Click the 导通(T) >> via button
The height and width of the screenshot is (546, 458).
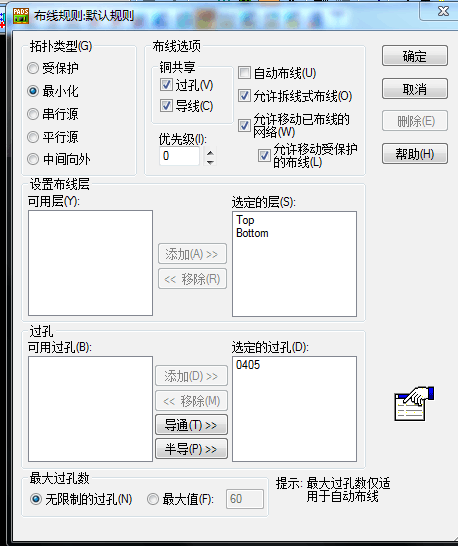pos(191,424)
